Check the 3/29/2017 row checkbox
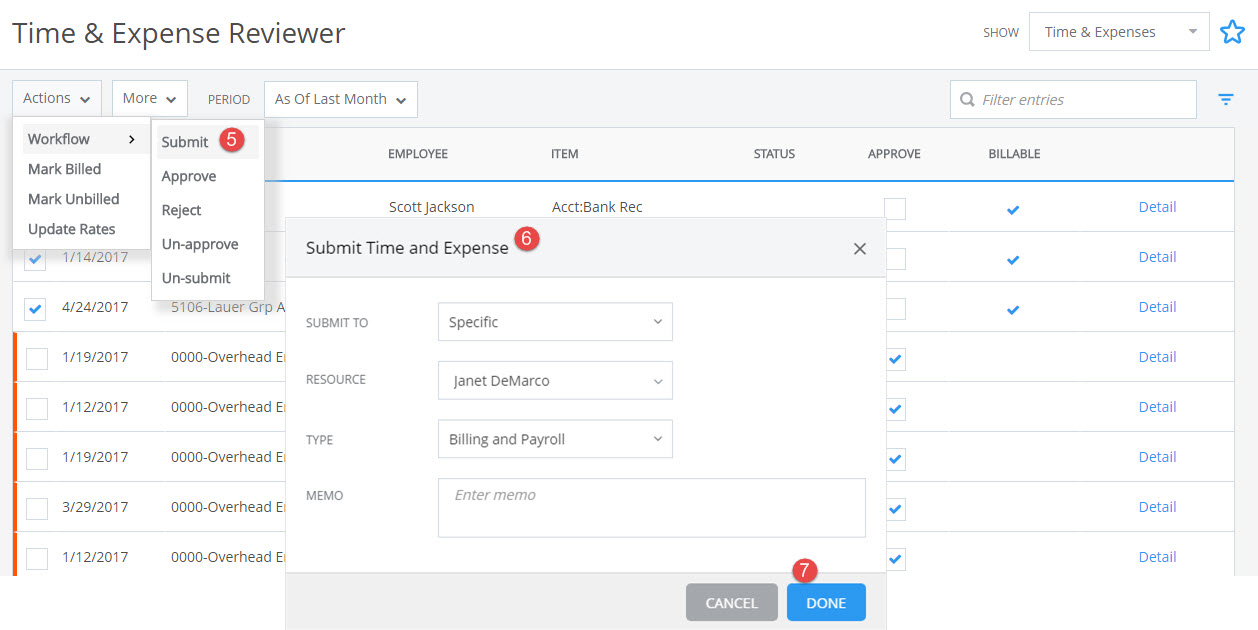The height and width of the screenshot is (630, 1258). [x=36, y=508]
